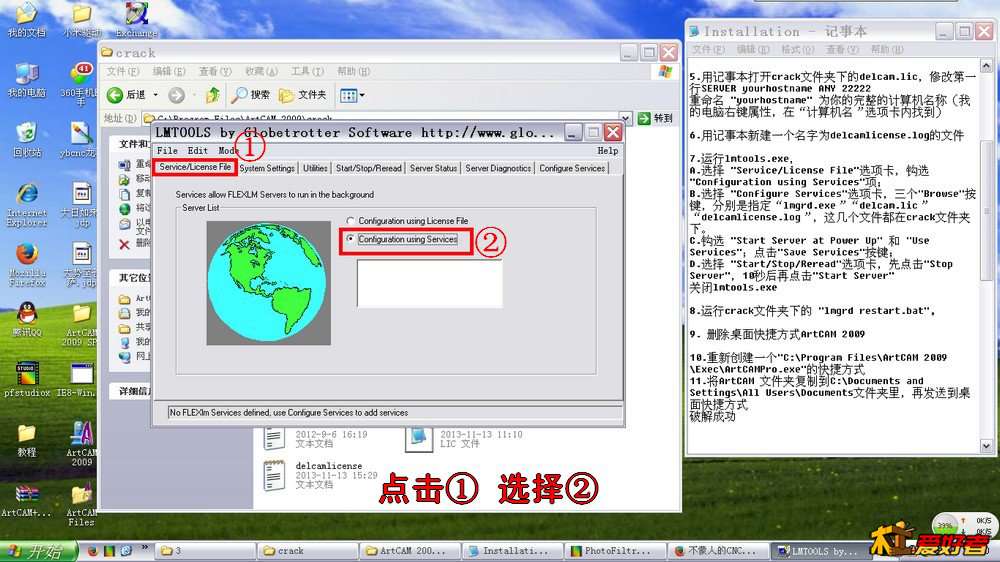Click the ArtCAM Files folder icon

point(81,507)
